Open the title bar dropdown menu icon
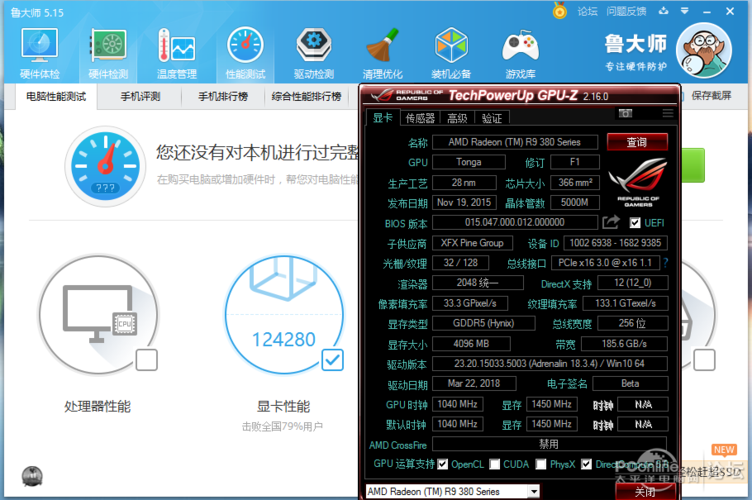The height and width of the screenshot is (500, 752). (684, 11)
